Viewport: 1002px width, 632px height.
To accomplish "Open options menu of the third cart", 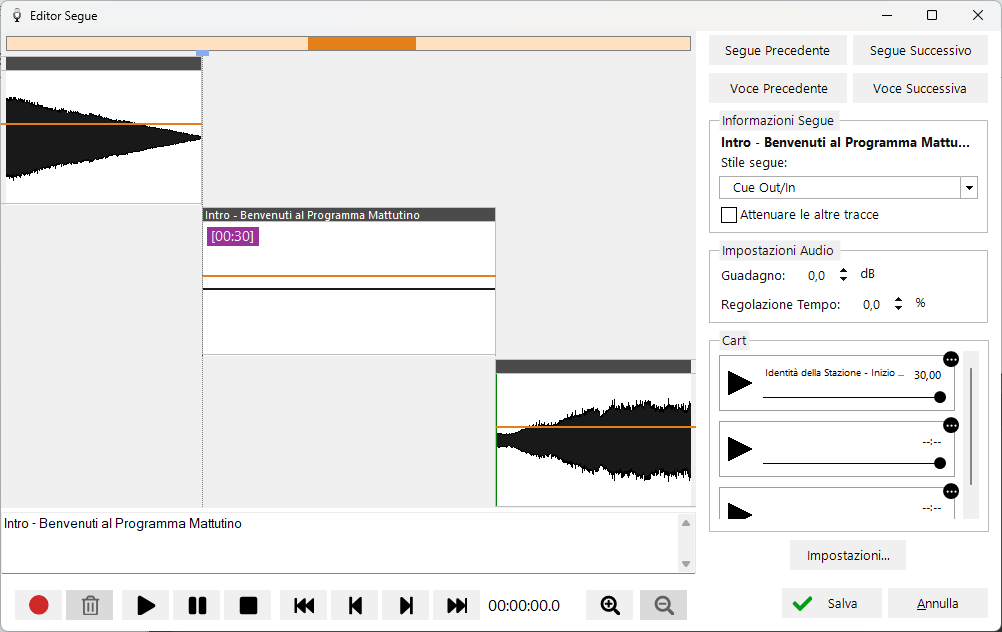I will pyautogui.click(x=951, y=491).
